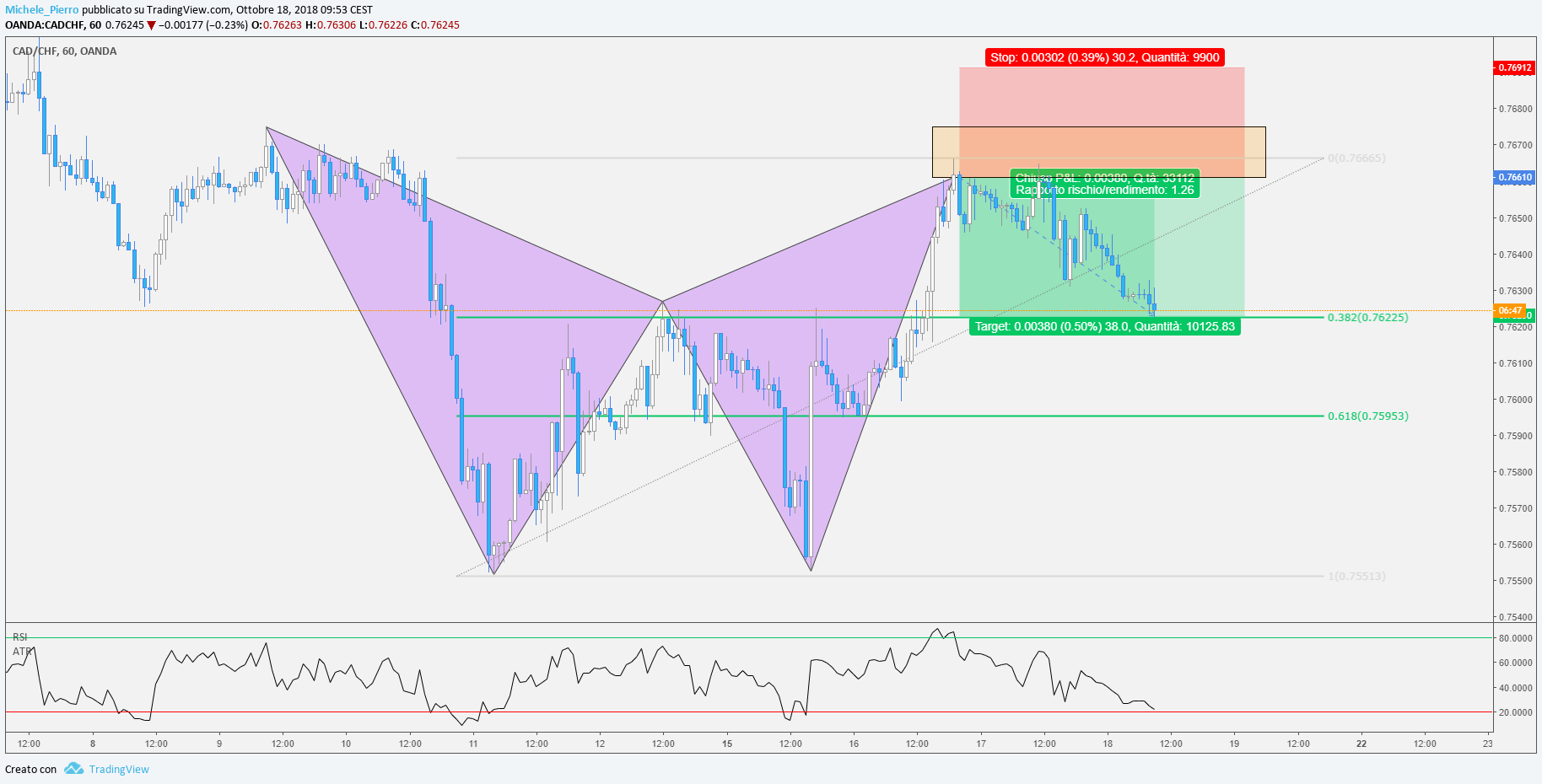Click date 17 on the time axis
Image resolution: width=1542 pixels, height=784 pixels.
point(981,744)
